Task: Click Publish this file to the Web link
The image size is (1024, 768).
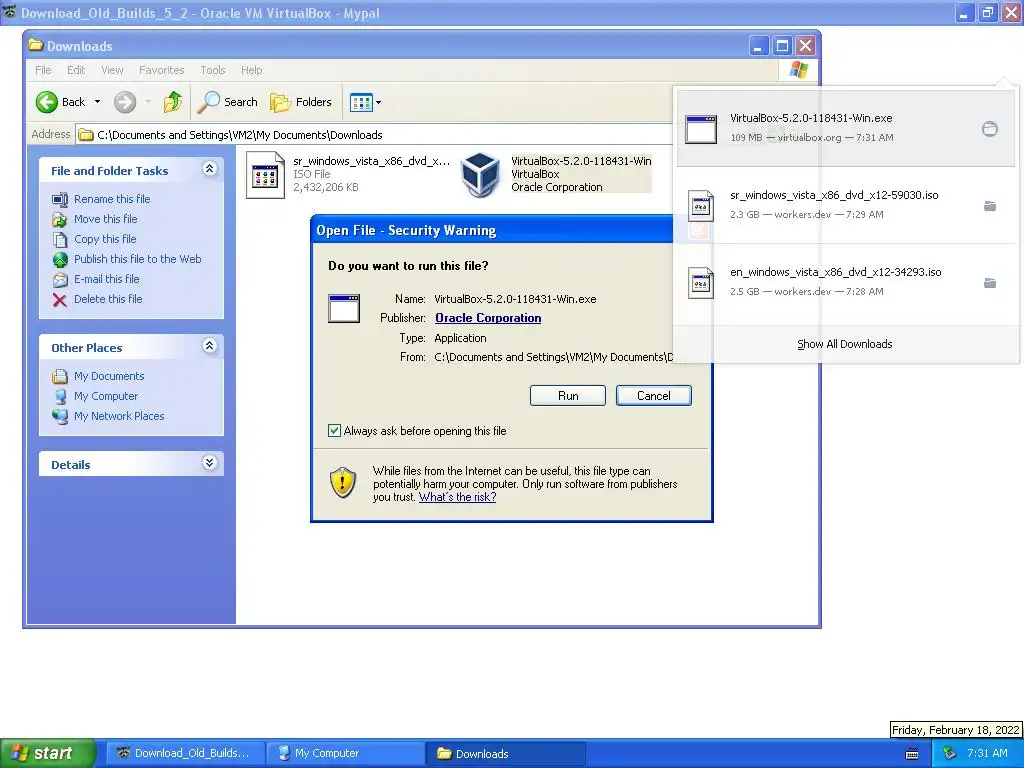Action: pyautogui.click(x=137, y=259)
